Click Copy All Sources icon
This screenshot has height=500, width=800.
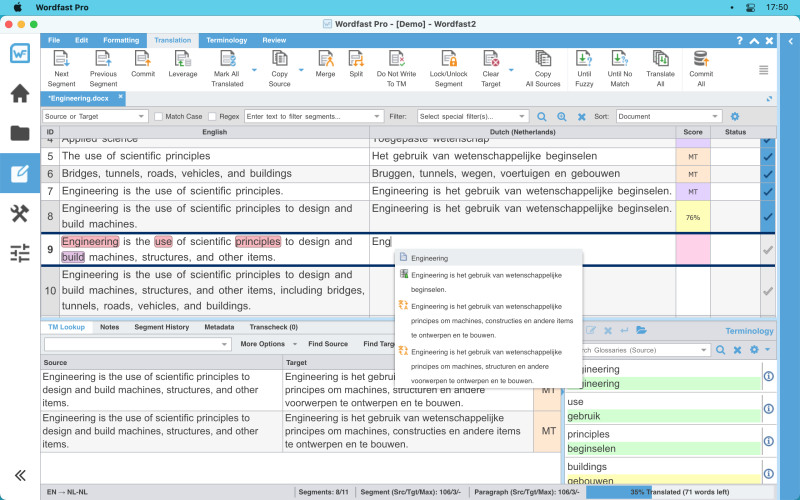click(x=543, y=59)
